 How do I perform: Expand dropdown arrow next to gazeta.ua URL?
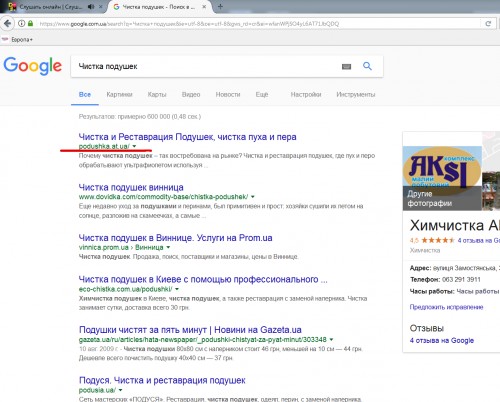coord(331,340)
